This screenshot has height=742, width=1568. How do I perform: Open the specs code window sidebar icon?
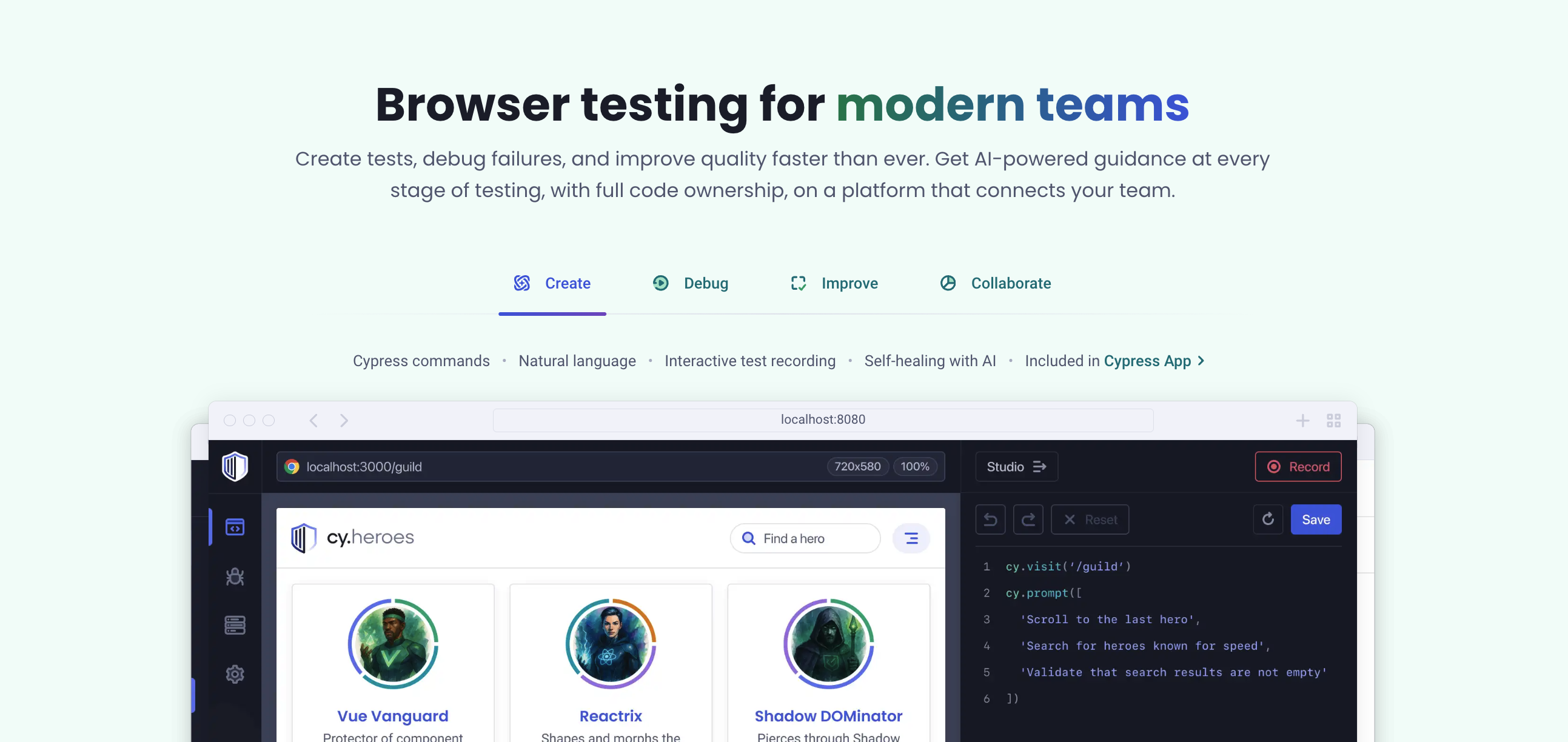[235, 527]
